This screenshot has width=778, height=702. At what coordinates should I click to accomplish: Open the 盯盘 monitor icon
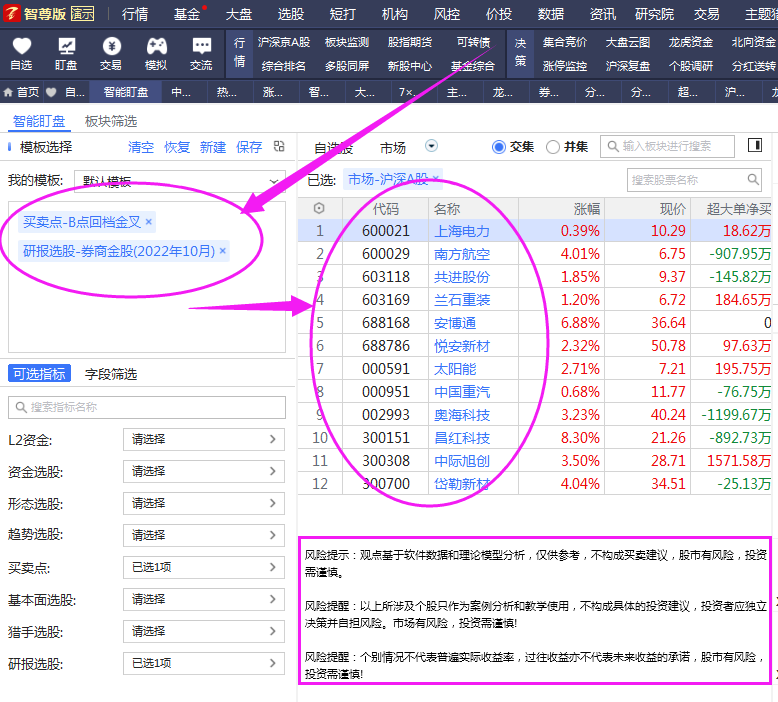click(66, 46)
